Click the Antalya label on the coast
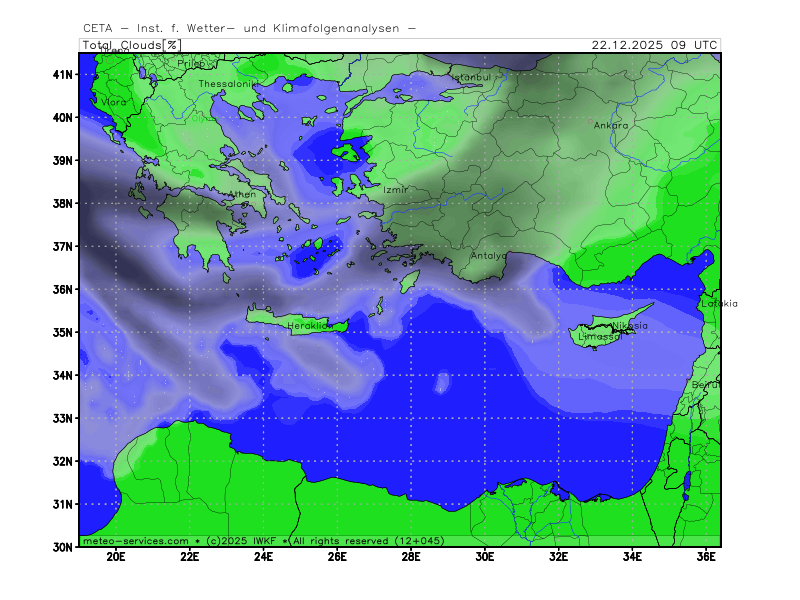Screen dimensions: 800x600 click(488, 255)
